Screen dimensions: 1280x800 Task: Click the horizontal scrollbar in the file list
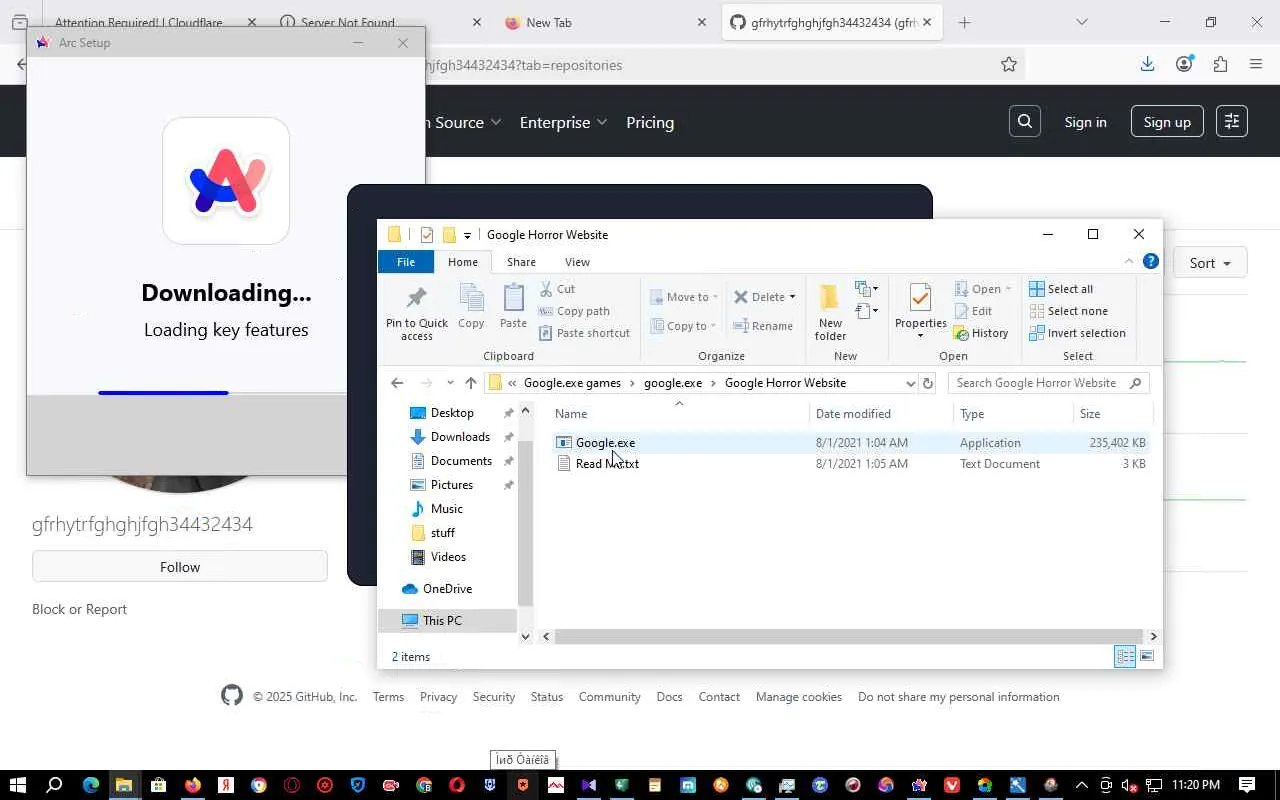pos(848,636)
